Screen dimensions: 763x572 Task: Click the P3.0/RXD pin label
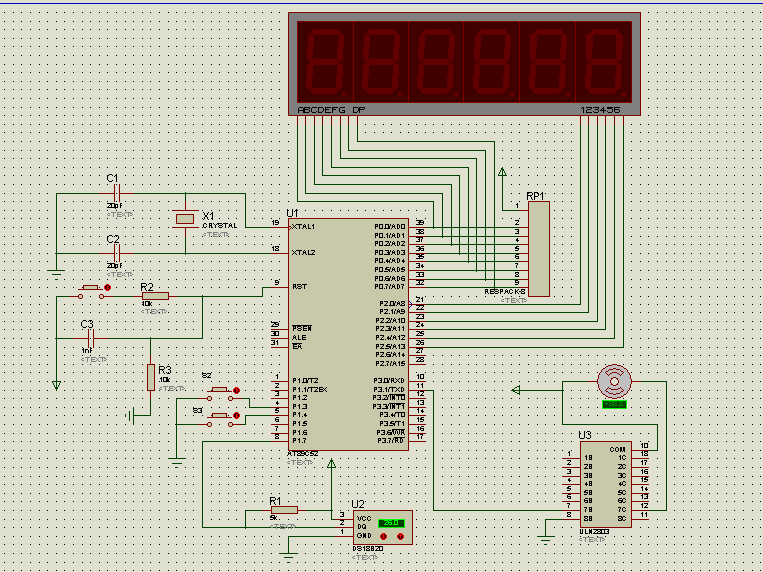(x=389, y=380)
